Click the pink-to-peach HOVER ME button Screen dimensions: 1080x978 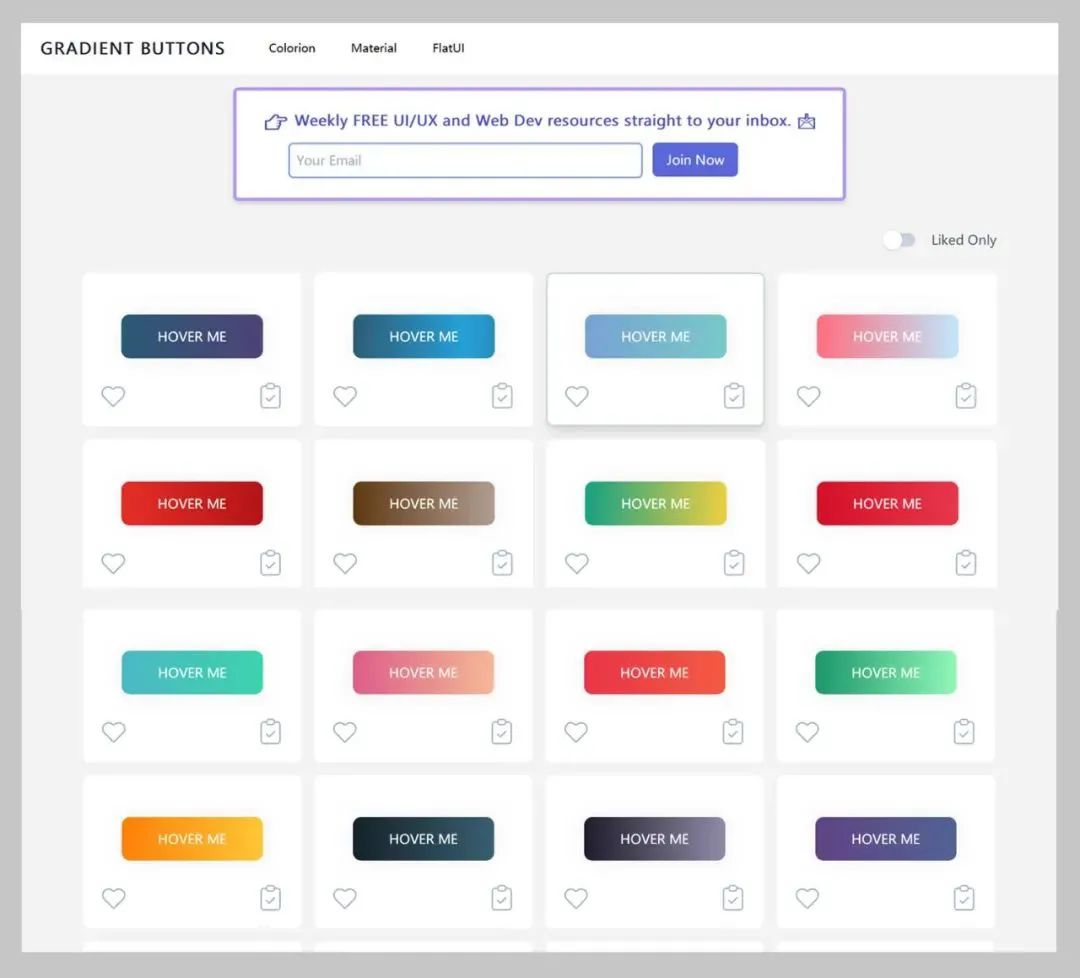pyautogui.click(x=424, y=672)
